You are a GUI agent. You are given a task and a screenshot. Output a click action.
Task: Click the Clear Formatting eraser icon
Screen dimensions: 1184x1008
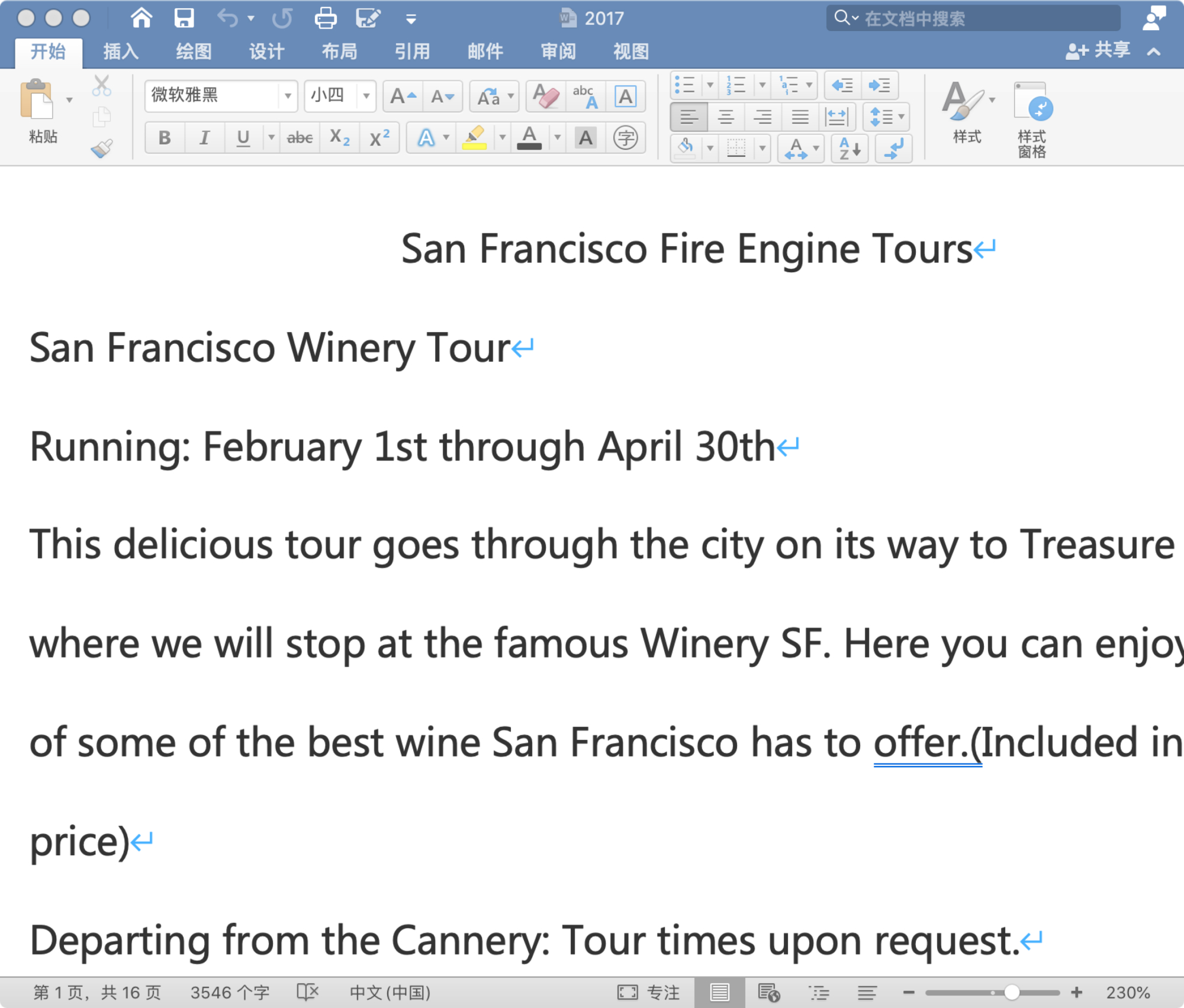pyautogui.click(x=545, y=96)
